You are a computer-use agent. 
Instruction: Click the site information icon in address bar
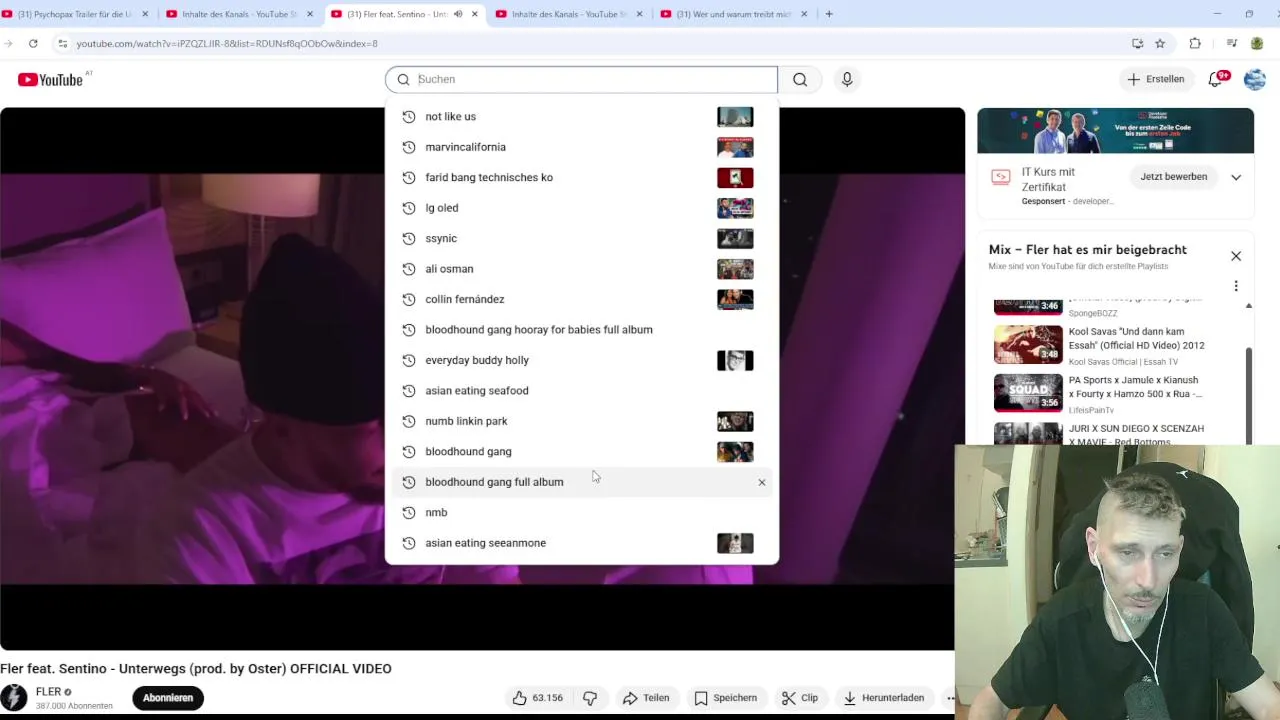62,43
